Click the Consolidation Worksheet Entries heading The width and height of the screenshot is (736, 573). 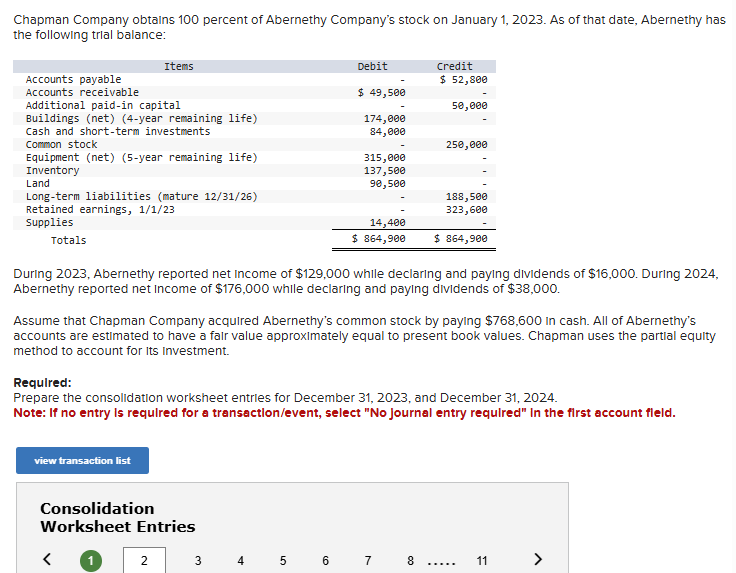click(x=117, y=517)
